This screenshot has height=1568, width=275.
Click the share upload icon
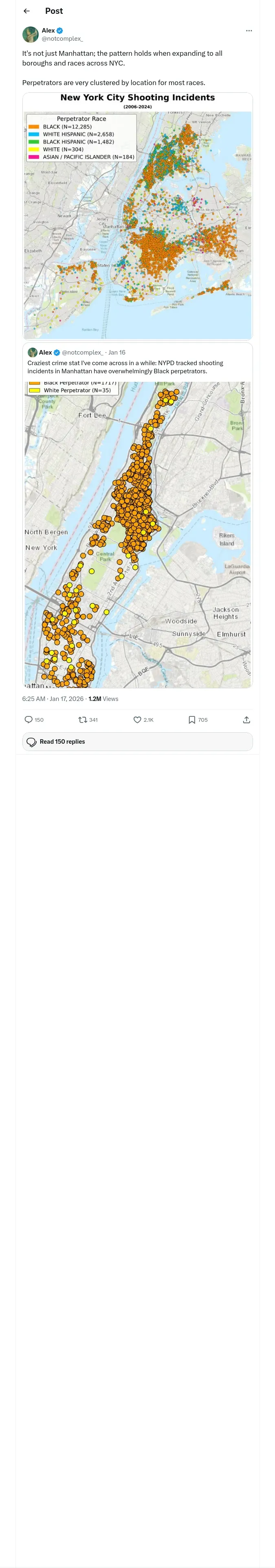pos(246,719)
